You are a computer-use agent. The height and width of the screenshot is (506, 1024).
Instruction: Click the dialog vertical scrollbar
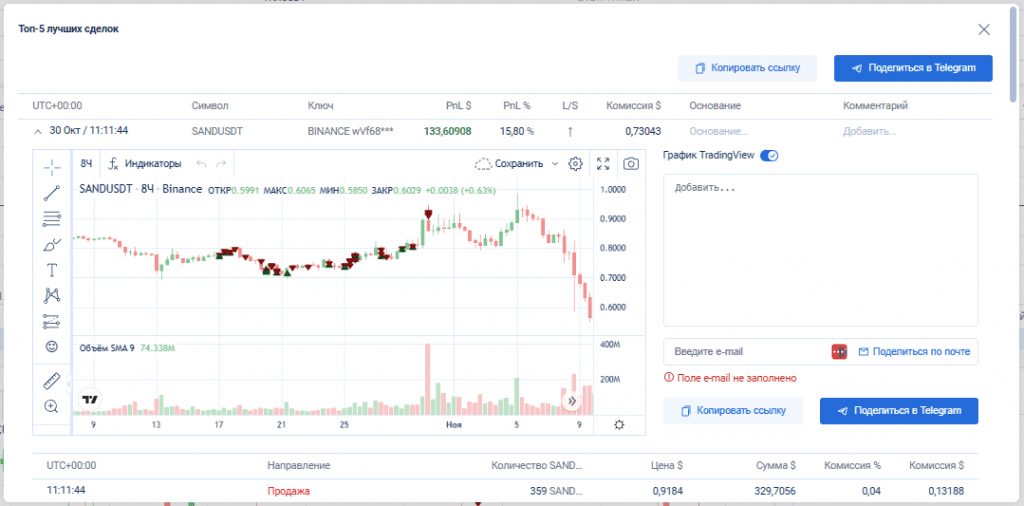[1013, 55]
